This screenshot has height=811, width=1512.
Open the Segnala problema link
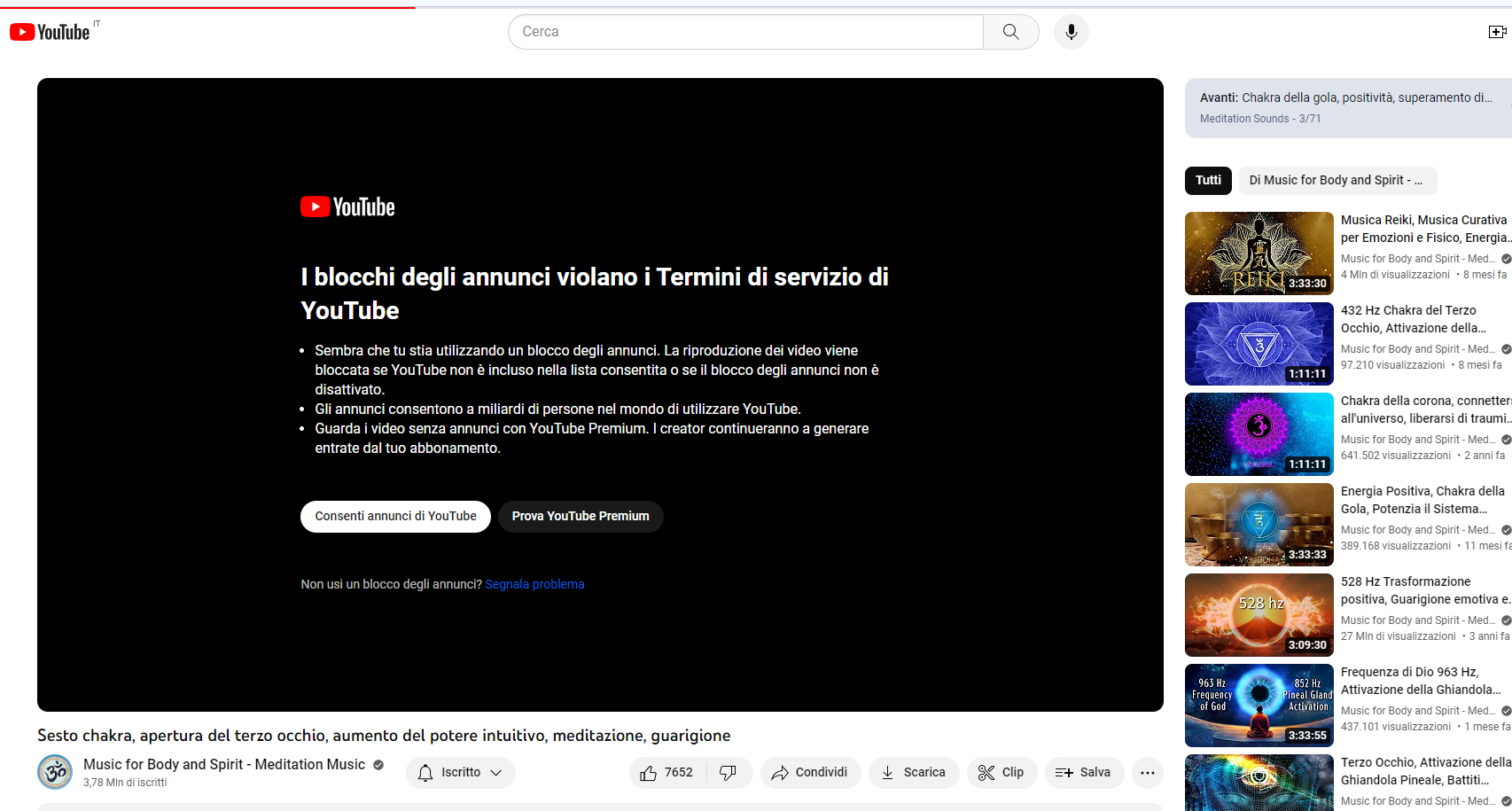click(x=534, y=584)
